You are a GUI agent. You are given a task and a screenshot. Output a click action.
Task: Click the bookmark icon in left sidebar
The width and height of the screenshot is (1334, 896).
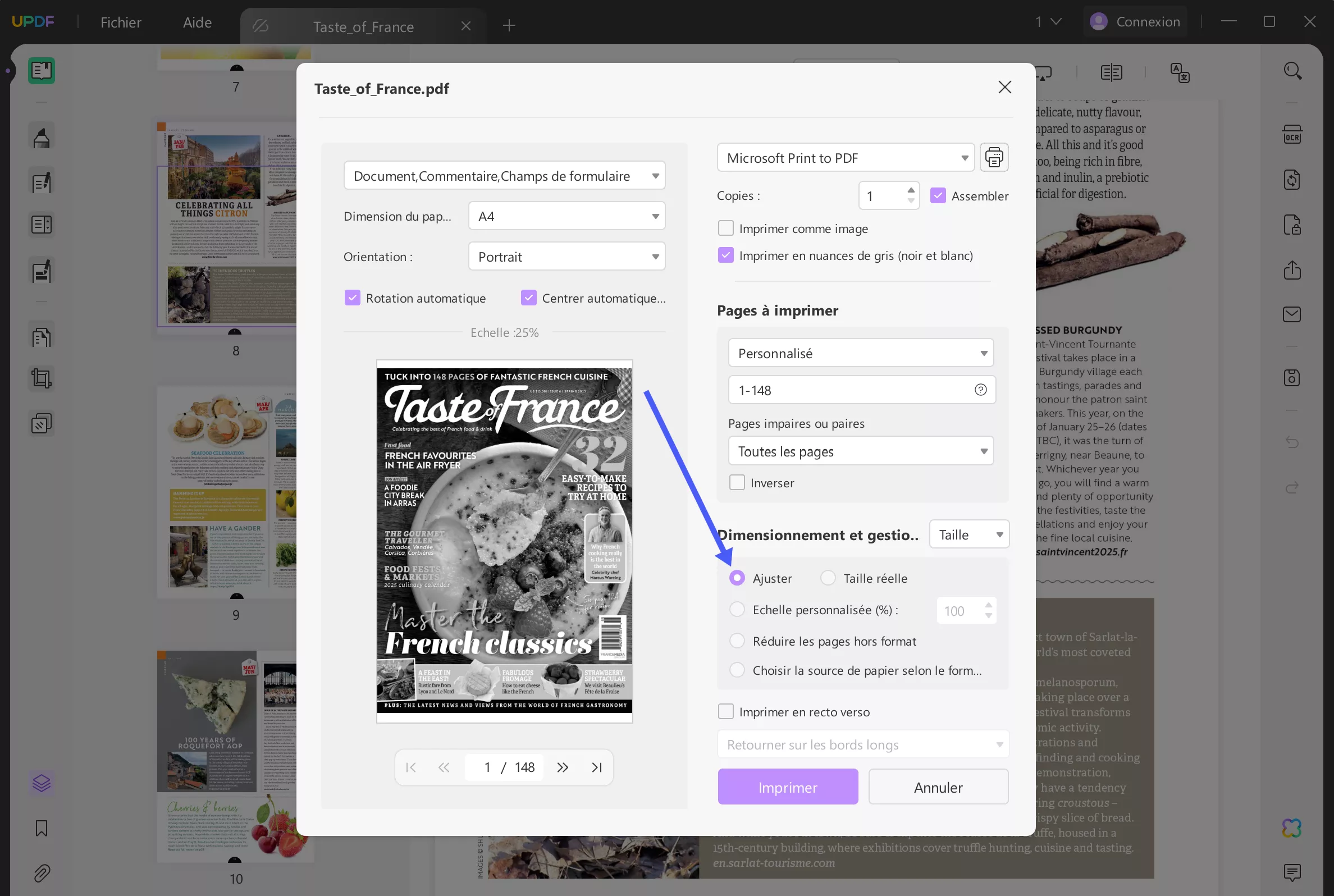tap(42, 828)
